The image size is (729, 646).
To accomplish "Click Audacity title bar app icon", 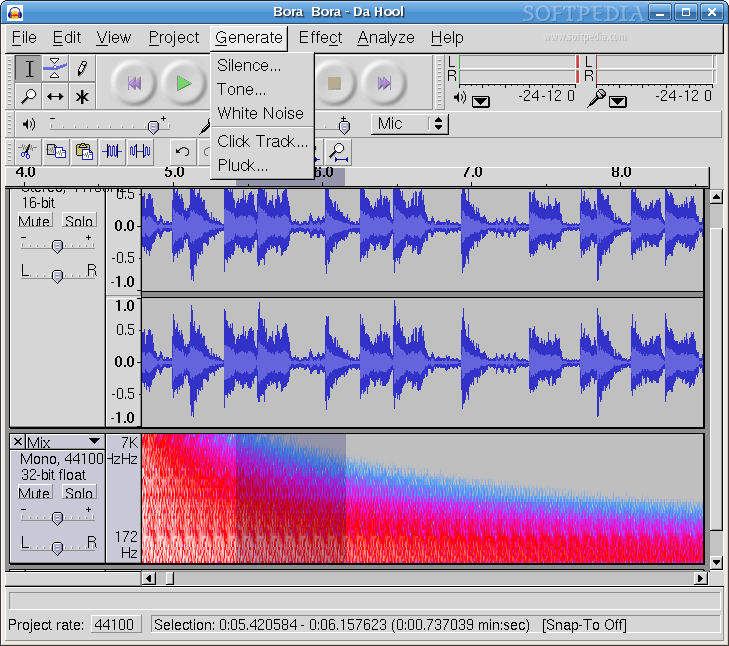I will [15, 13].
